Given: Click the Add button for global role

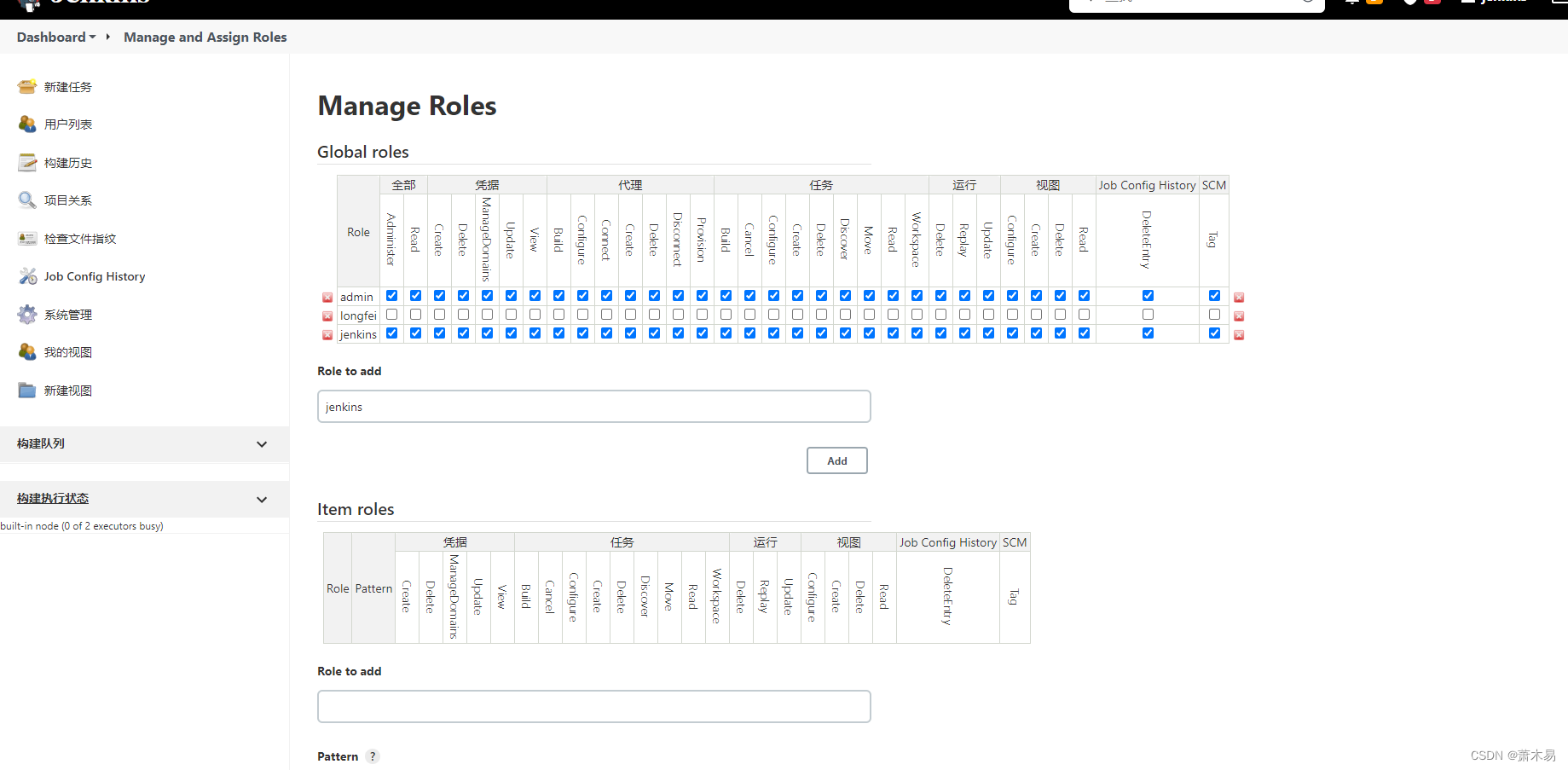Looking at the screenshot, I should pyautogui.click(x=837, y=460).
